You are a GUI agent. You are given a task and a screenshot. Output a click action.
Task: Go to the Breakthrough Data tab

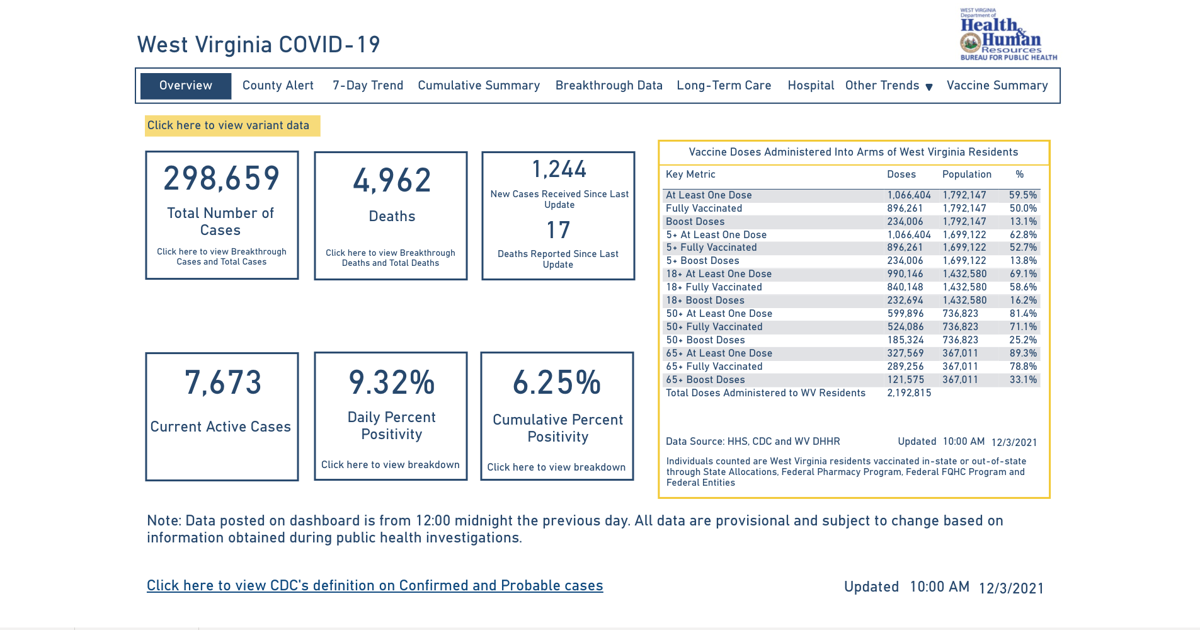coord(609,86)
